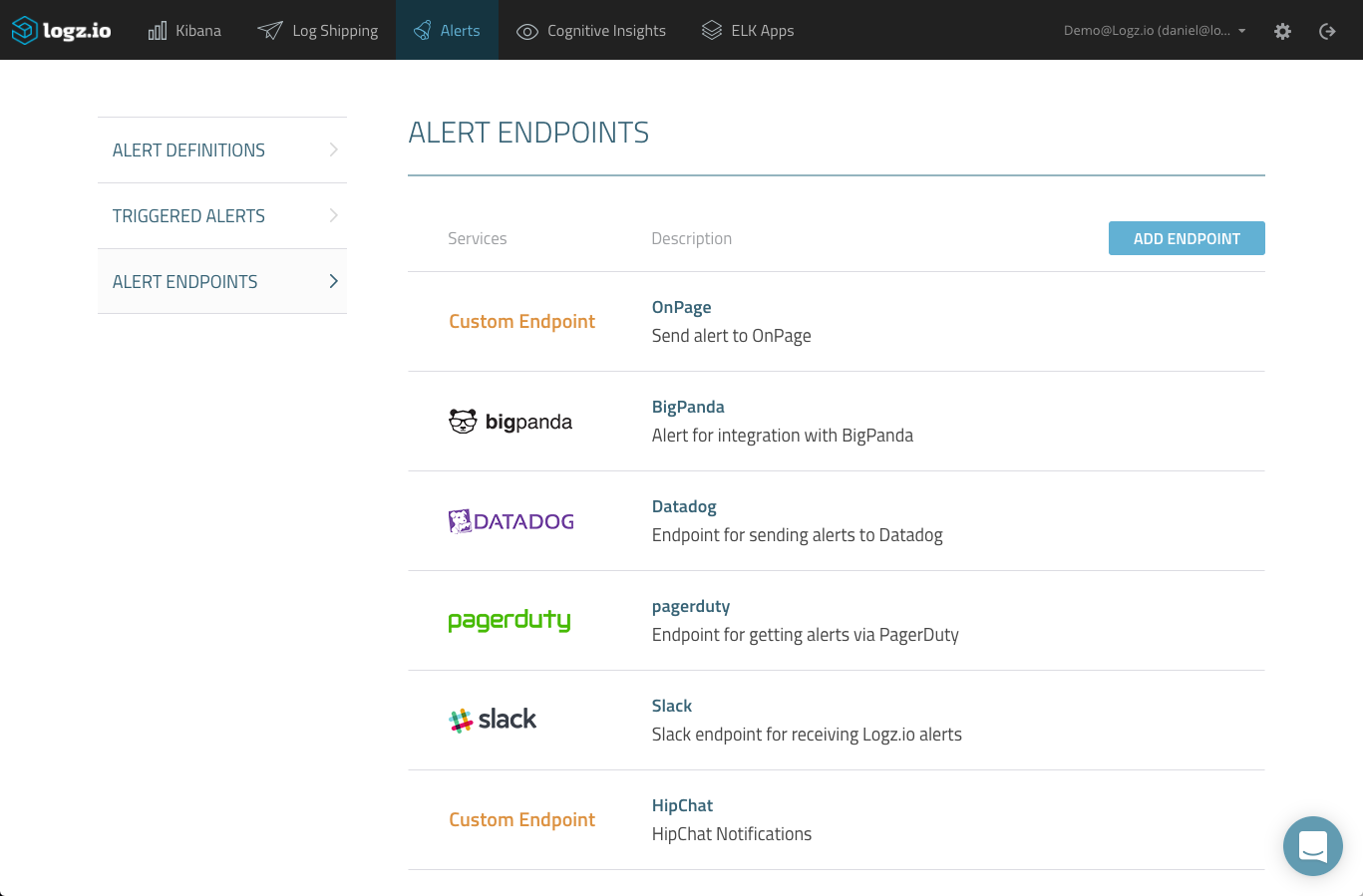The width and height of the screenshot is (1363, 896).
Task: Open the chat support bubble
Action: coord(1313,846)
